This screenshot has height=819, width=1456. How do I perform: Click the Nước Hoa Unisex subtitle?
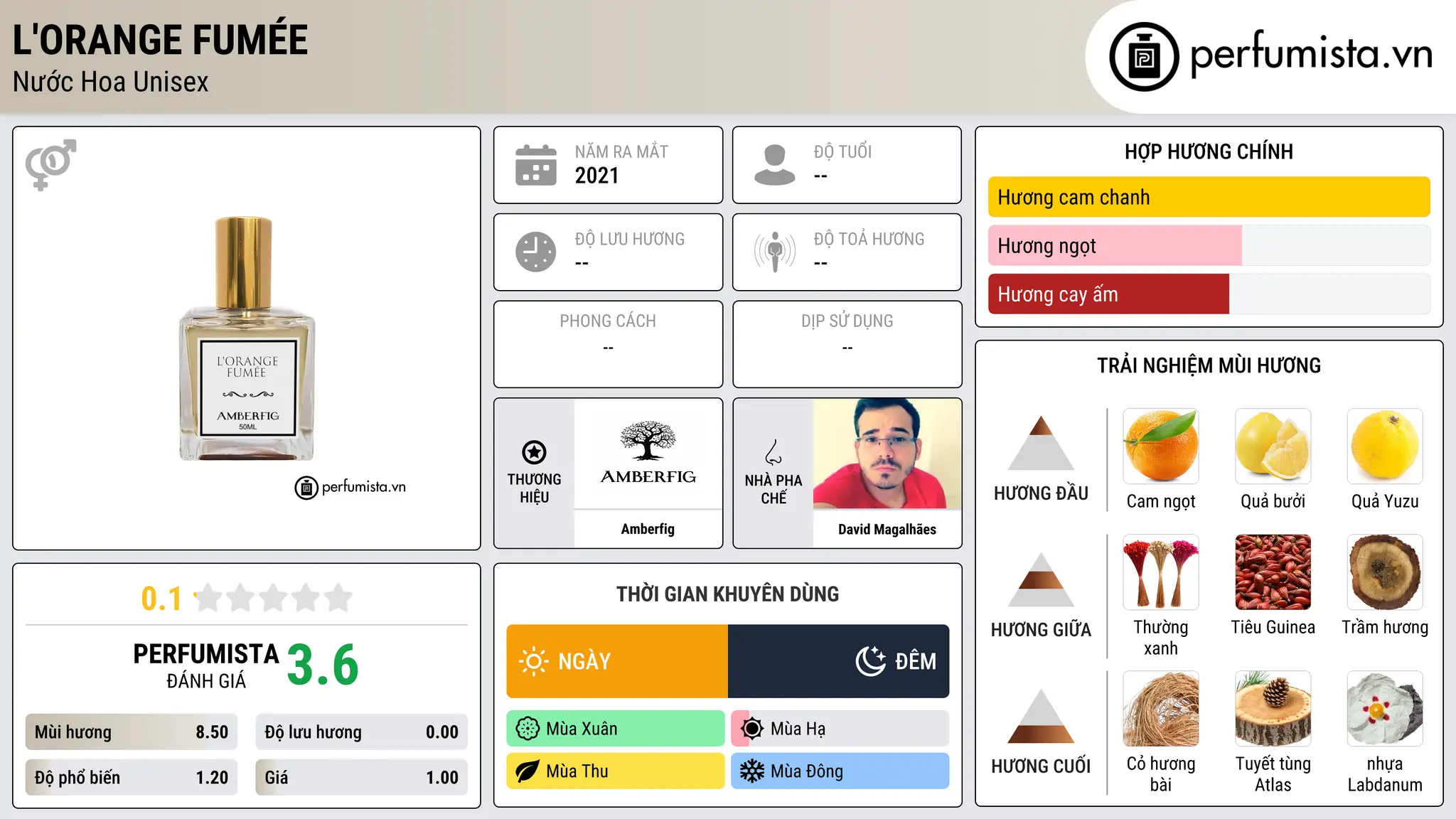tap(110, 82)
